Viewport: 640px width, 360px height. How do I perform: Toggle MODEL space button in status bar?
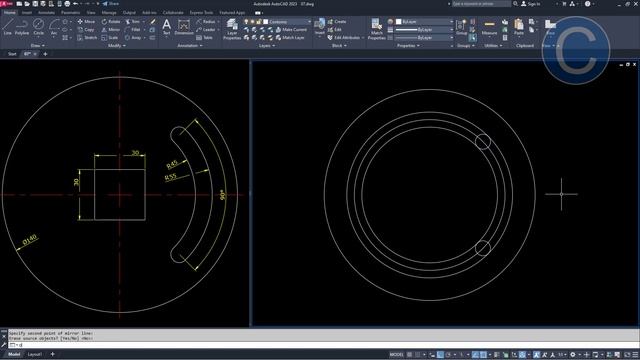[396, 355]
